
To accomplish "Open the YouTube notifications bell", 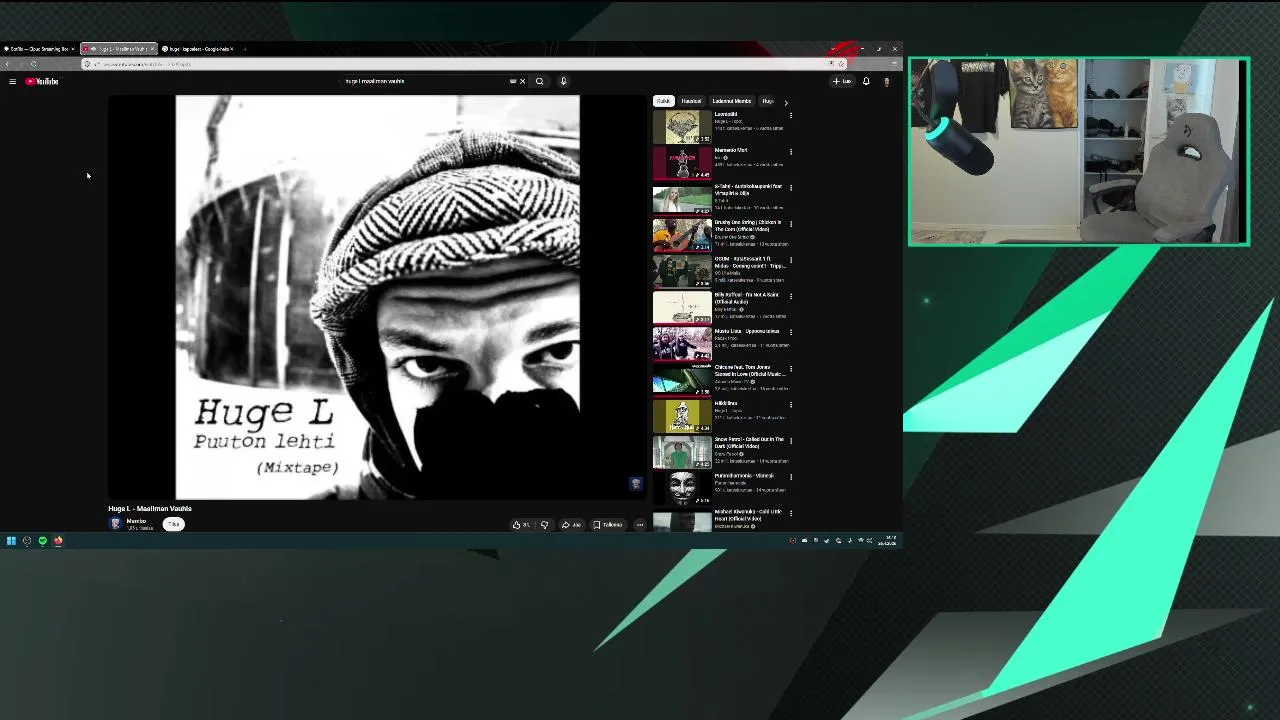I will pos(866,81).
